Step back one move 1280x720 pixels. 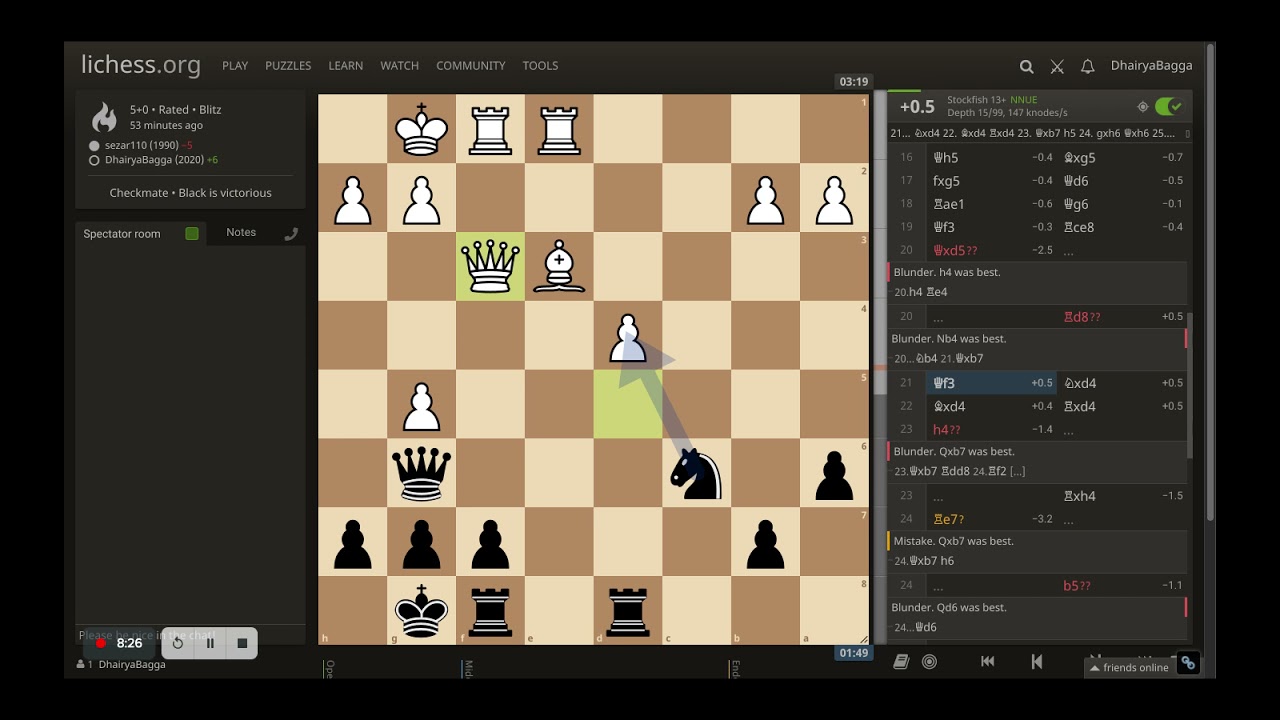[x=1037, y=661]
